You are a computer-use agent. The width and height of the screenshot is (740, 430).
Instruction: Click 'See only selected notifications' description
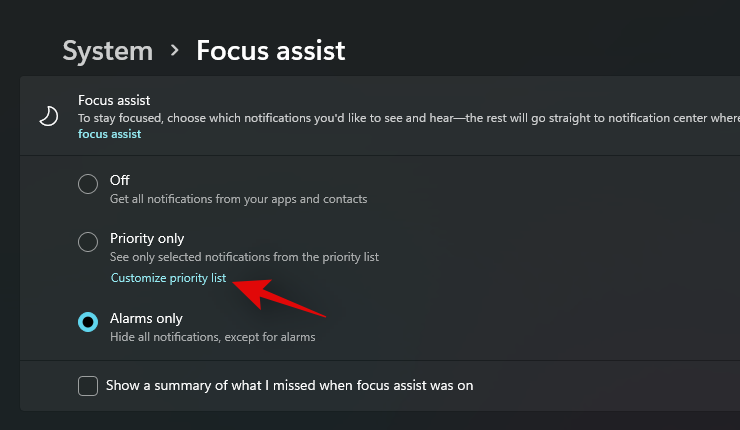pos(244,257)
